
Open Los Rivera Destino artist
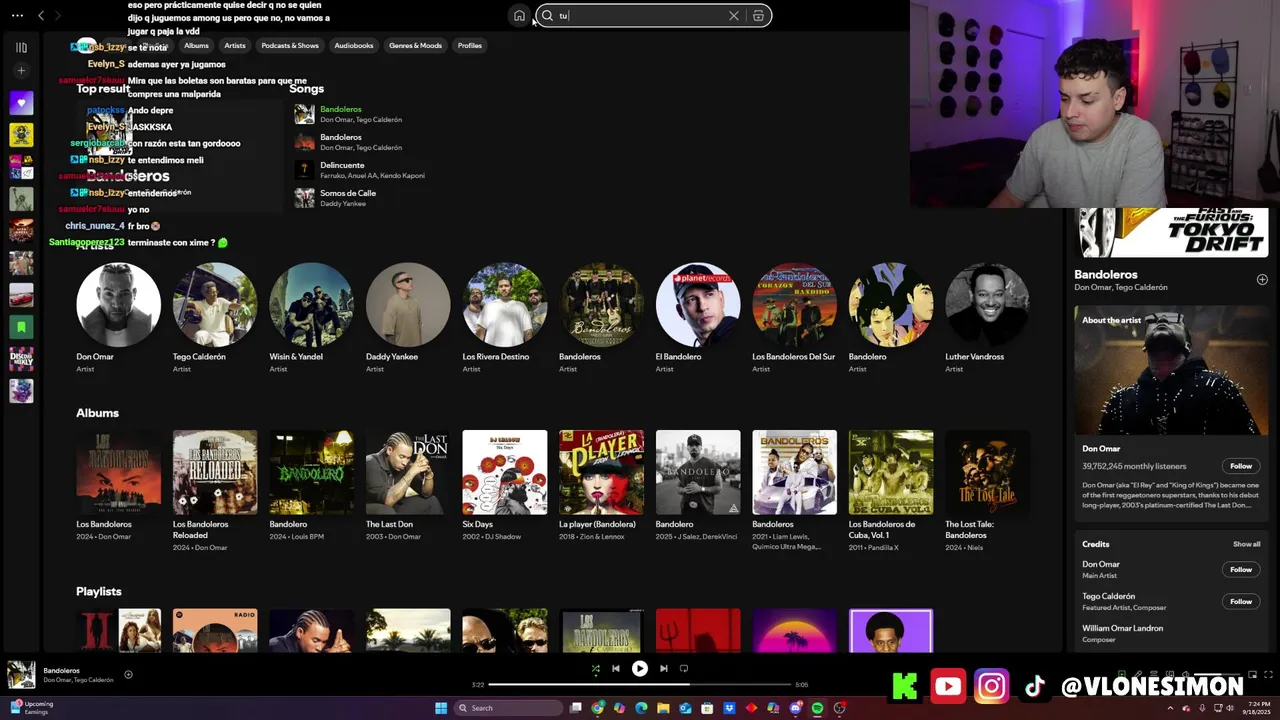[x=505, y=305]
